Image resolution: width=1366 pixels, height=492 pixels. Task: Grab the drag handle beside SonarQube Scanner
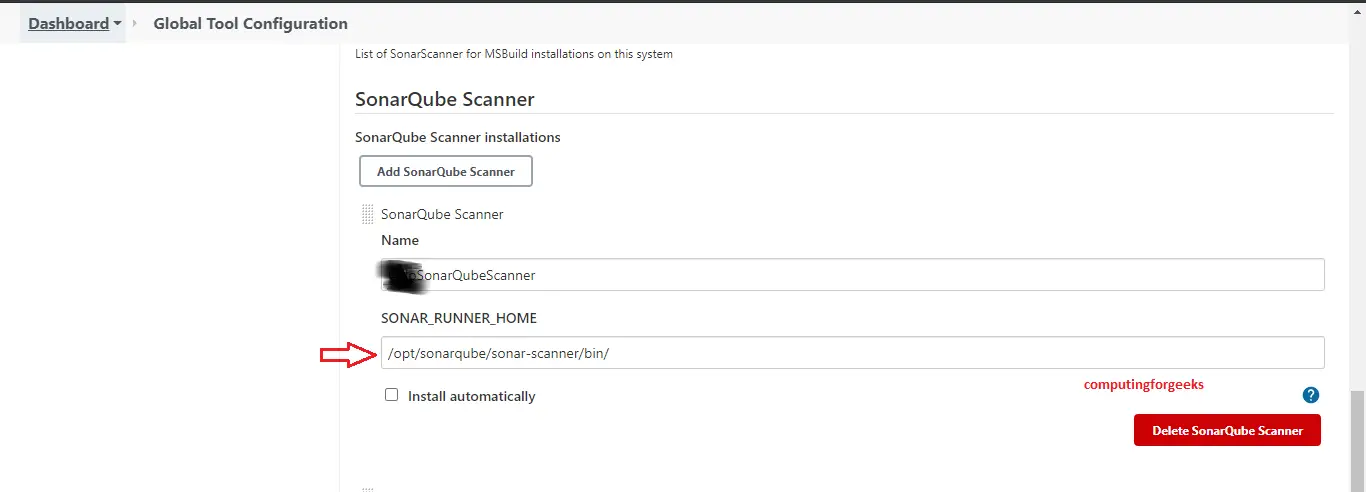point(367,214)
